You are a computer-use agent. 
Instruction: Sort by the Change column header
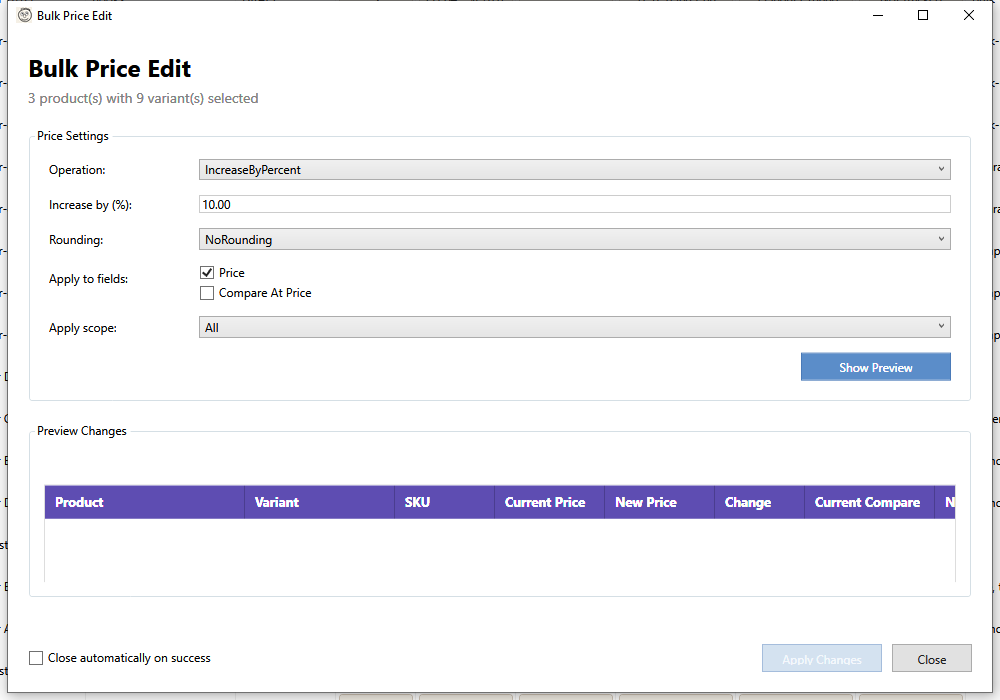coord(759,503)
